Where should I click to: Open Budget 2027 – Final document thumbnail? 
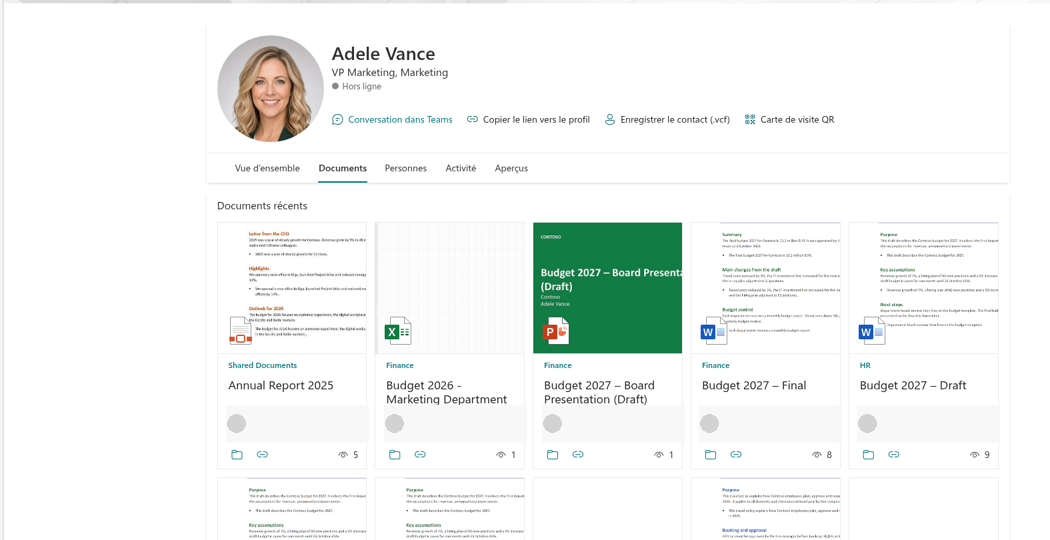766,288
